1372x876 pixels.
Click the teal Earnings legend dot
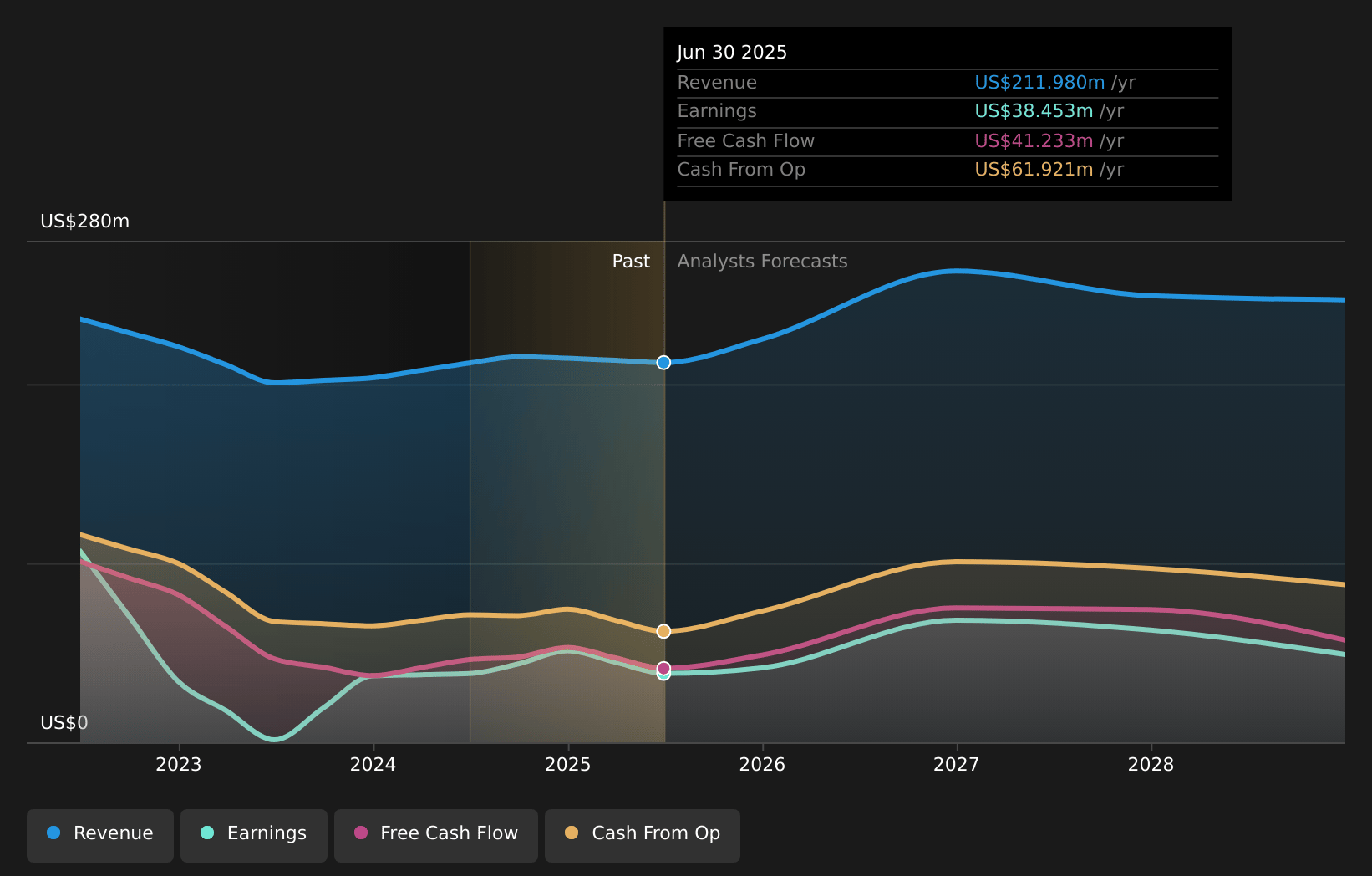pos(207,833)
